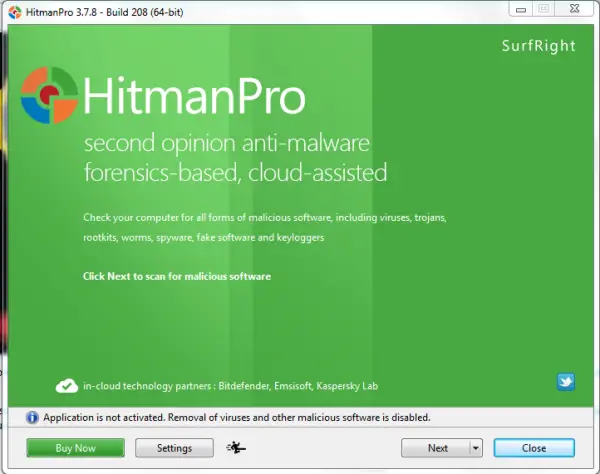Viewport: 600px width, 474px height.
Task: Click 'Application is not activated' notice text
Action: tap(236, 417)
